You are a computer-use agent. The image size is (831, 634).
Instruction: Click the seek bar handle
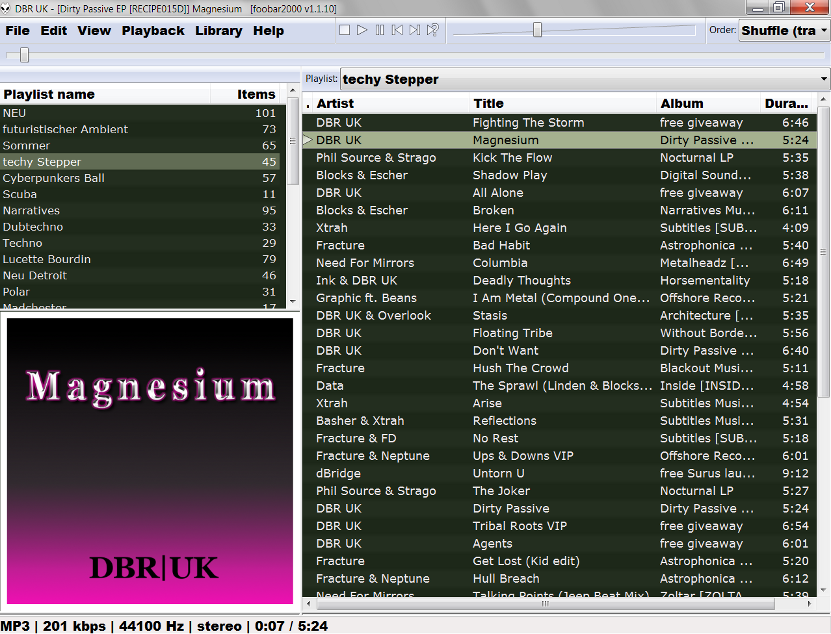(x=24, y=55)
